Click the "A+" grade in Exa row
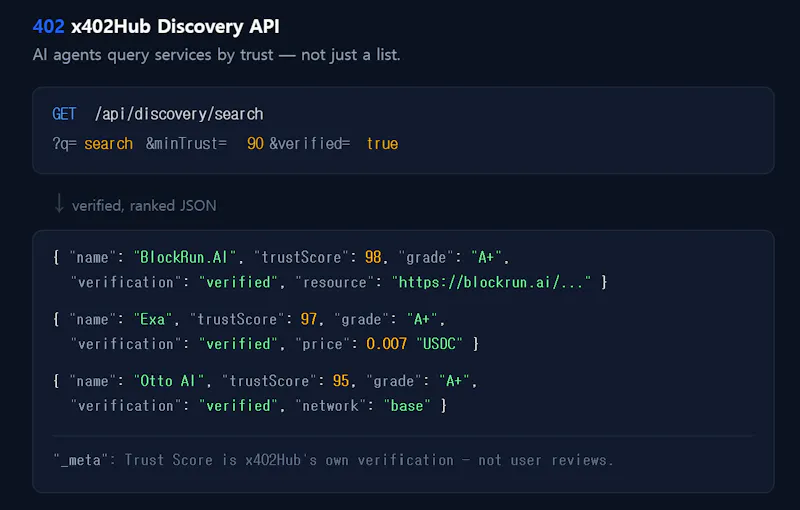The image size is (800, 510). pyautogui.click(x=422, y=319)
